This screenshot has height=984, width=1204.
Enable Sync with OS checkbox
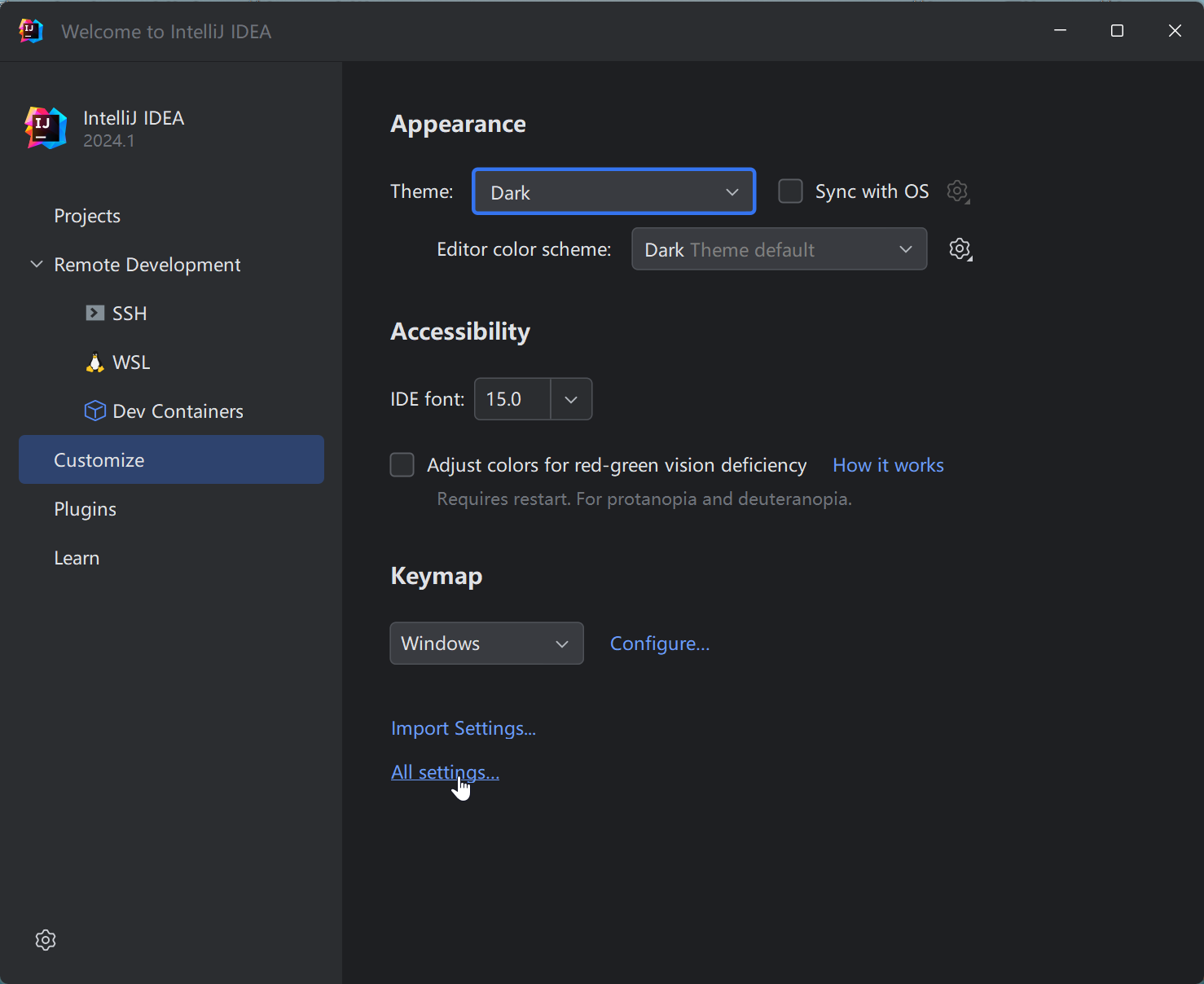pos(790,191)
